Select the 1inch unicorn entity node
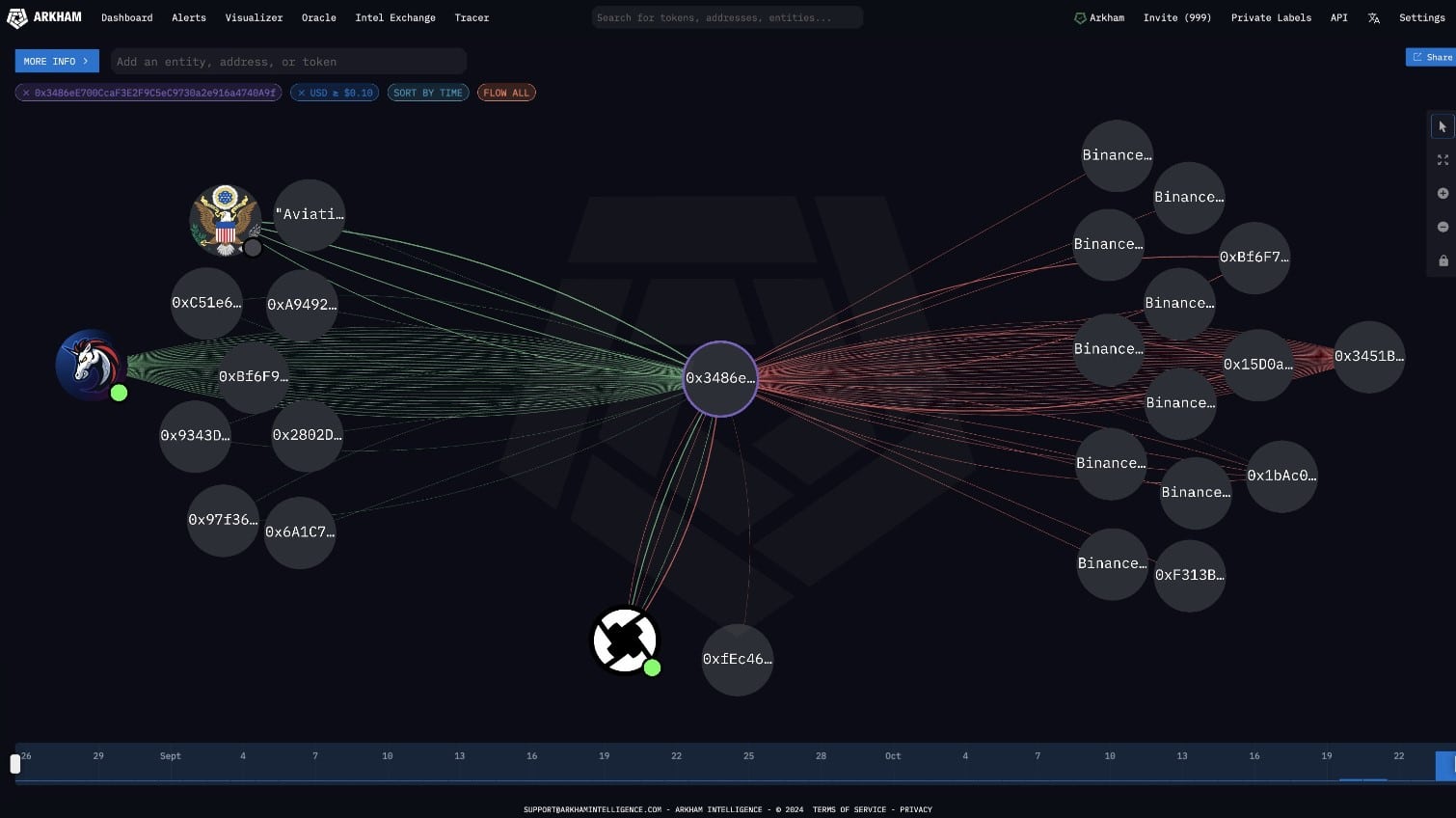 (x=89, y=365)
